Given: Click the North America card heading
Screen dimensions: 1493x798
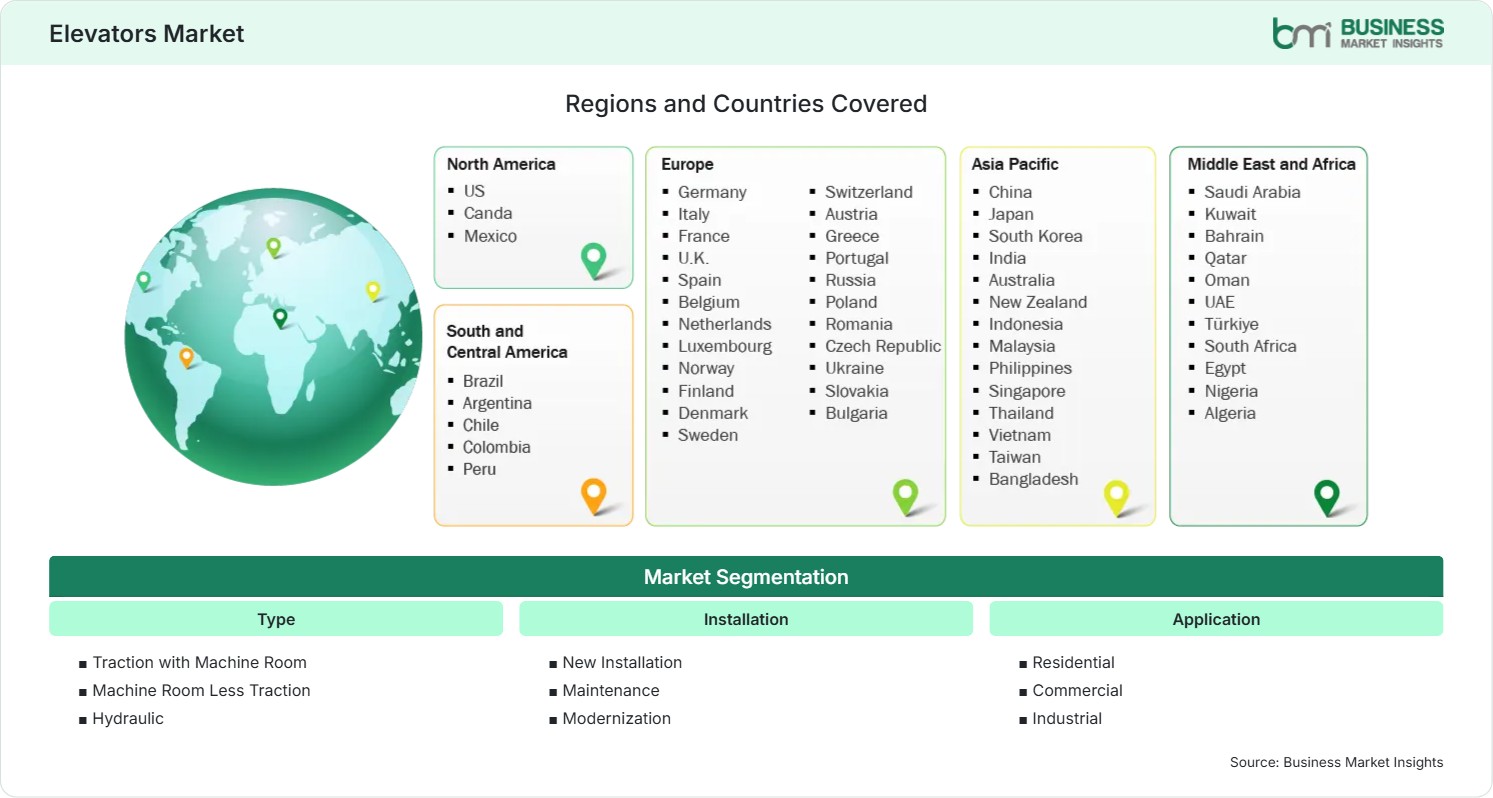Looking at the screenshot, I should (x=501, y=164).
